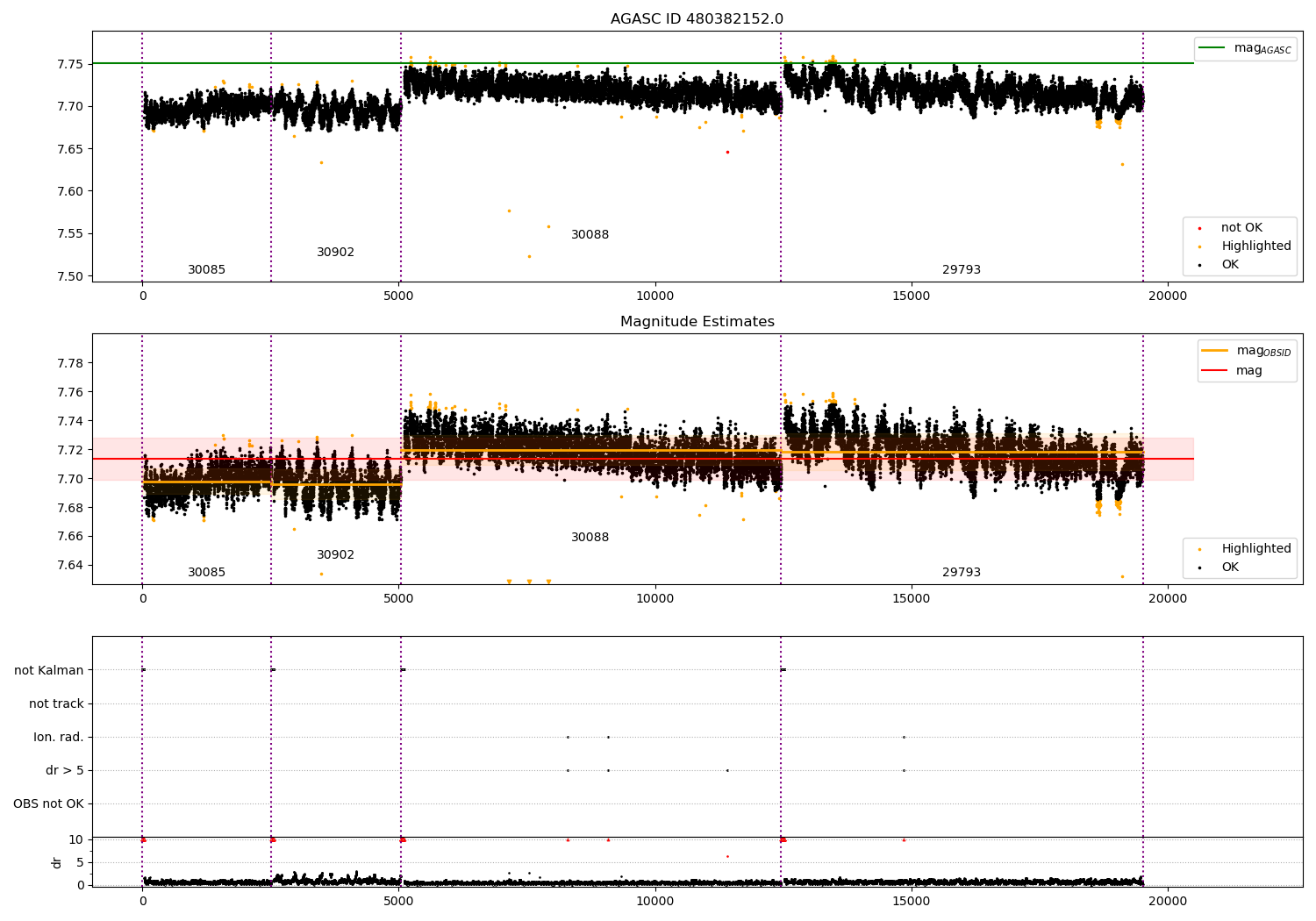Click obsid label 29793 in Magnitude Estimates plot
This screenshot has width=1316, height=921.
[x=962, y=573]
